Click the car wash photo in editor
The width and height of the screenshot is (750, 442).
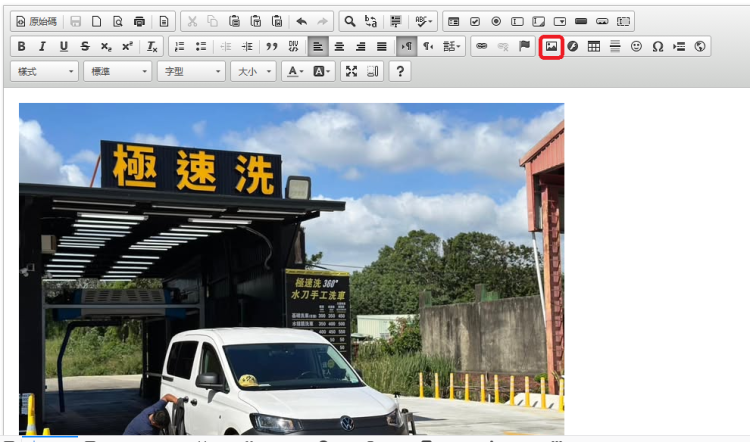tap(291, 268)
